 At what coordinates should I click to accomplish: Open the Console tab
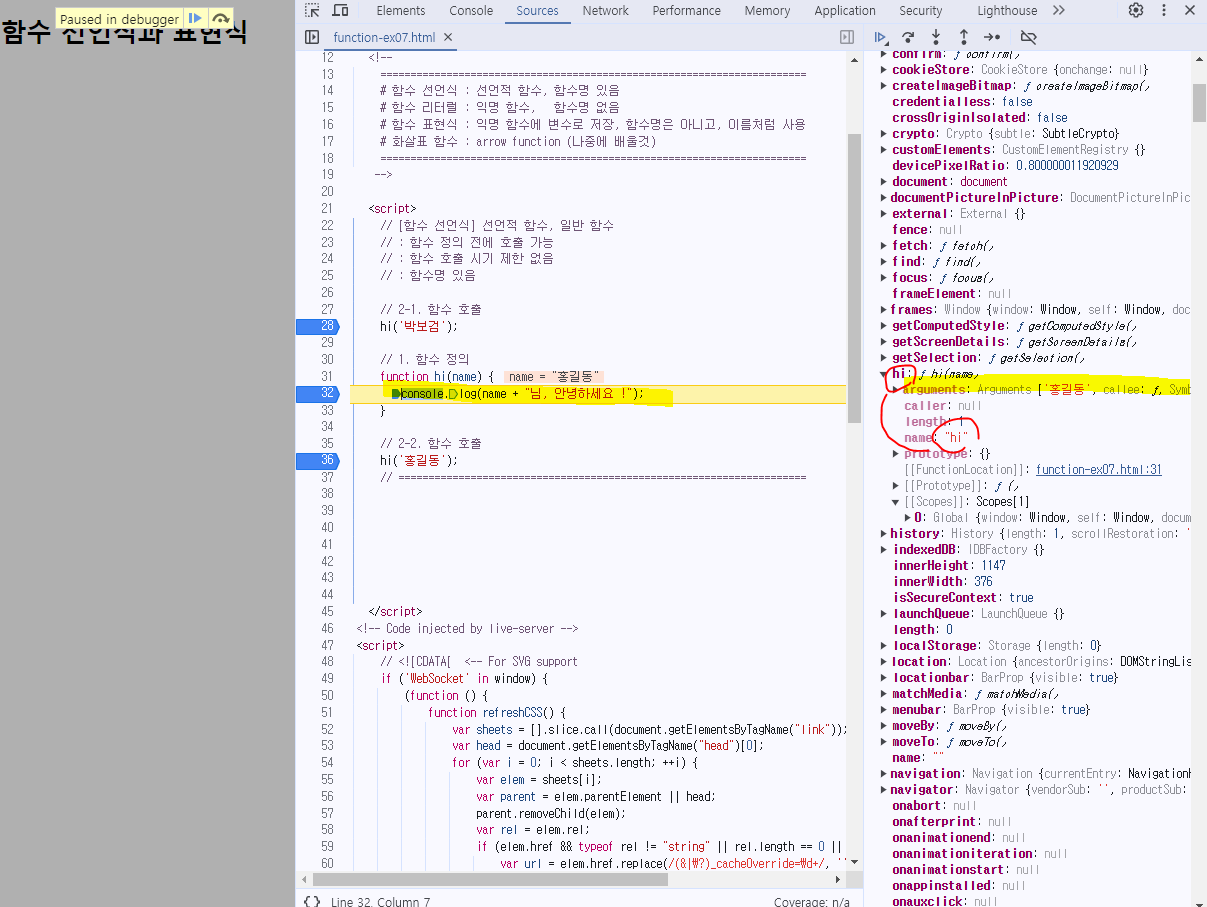pyautogui.click(x=471, y=10)
